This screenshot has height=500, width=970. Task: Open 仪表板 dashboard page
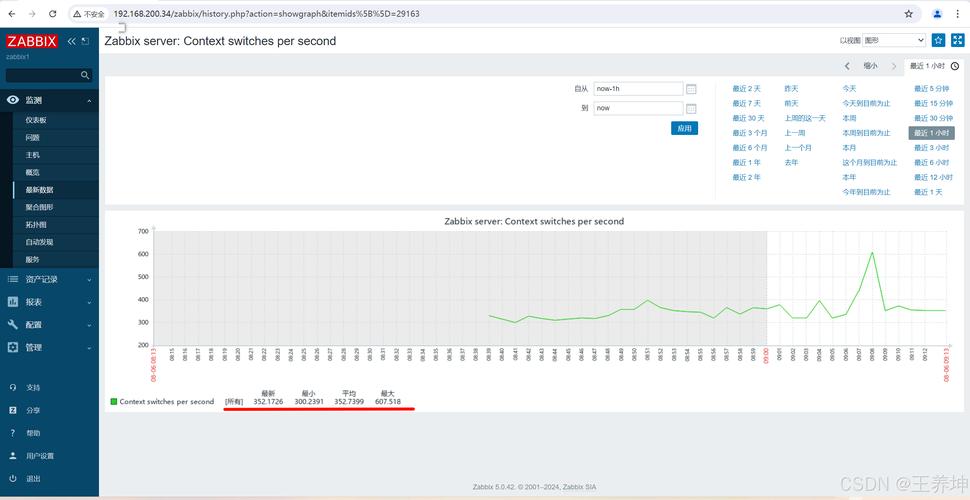pos(36,120)
